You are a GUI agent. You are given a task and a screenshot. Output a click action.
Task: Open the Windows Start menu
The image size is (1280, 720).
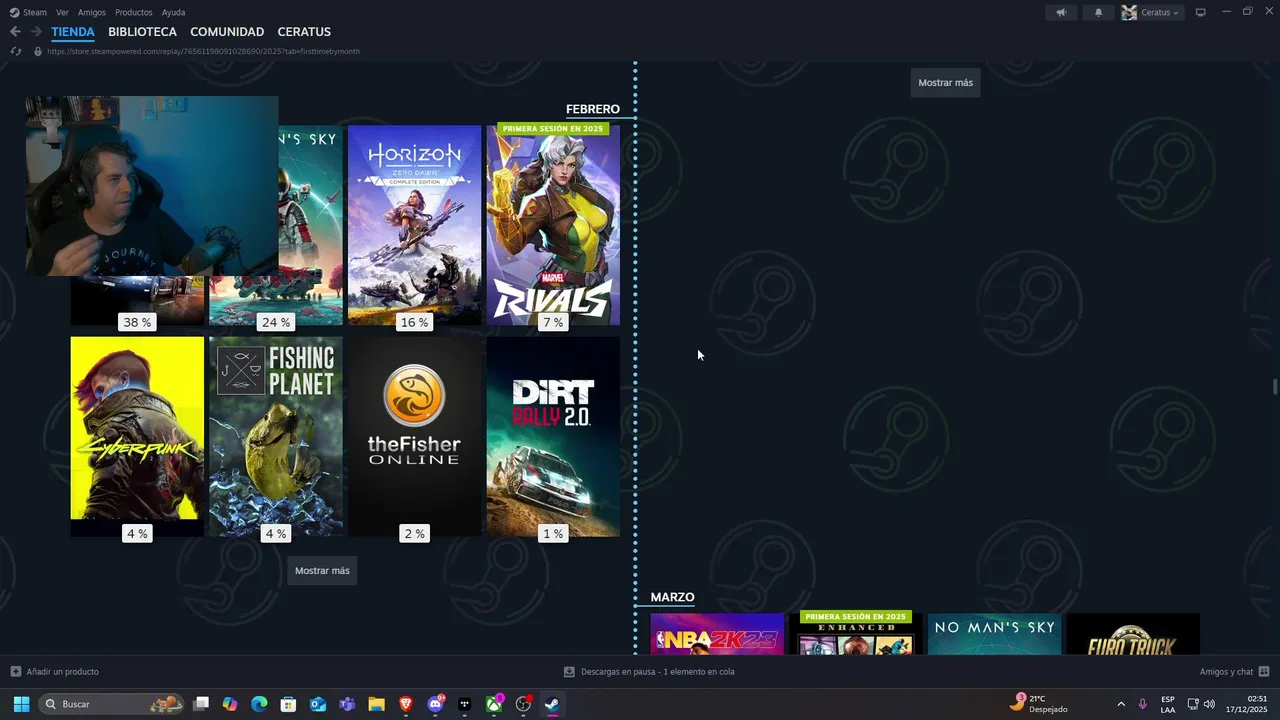tap(21, 704)
